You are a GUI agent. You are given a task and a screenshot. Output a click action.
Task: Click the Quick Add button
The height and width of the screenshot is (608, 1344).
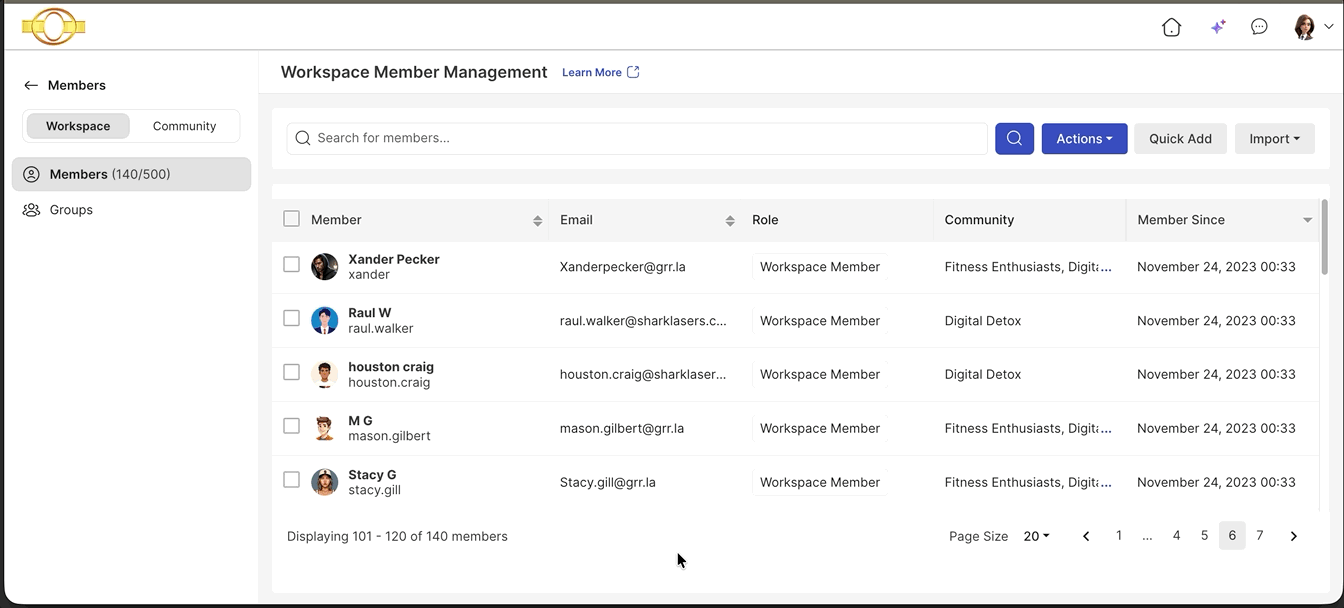click(x=1180, y=138)
